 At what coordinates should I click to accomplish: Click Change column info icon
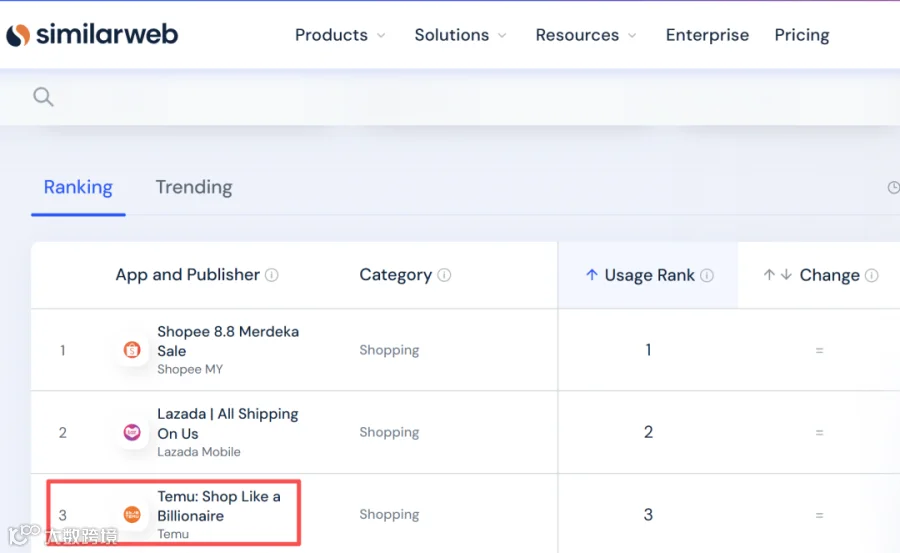coord(871,276)
